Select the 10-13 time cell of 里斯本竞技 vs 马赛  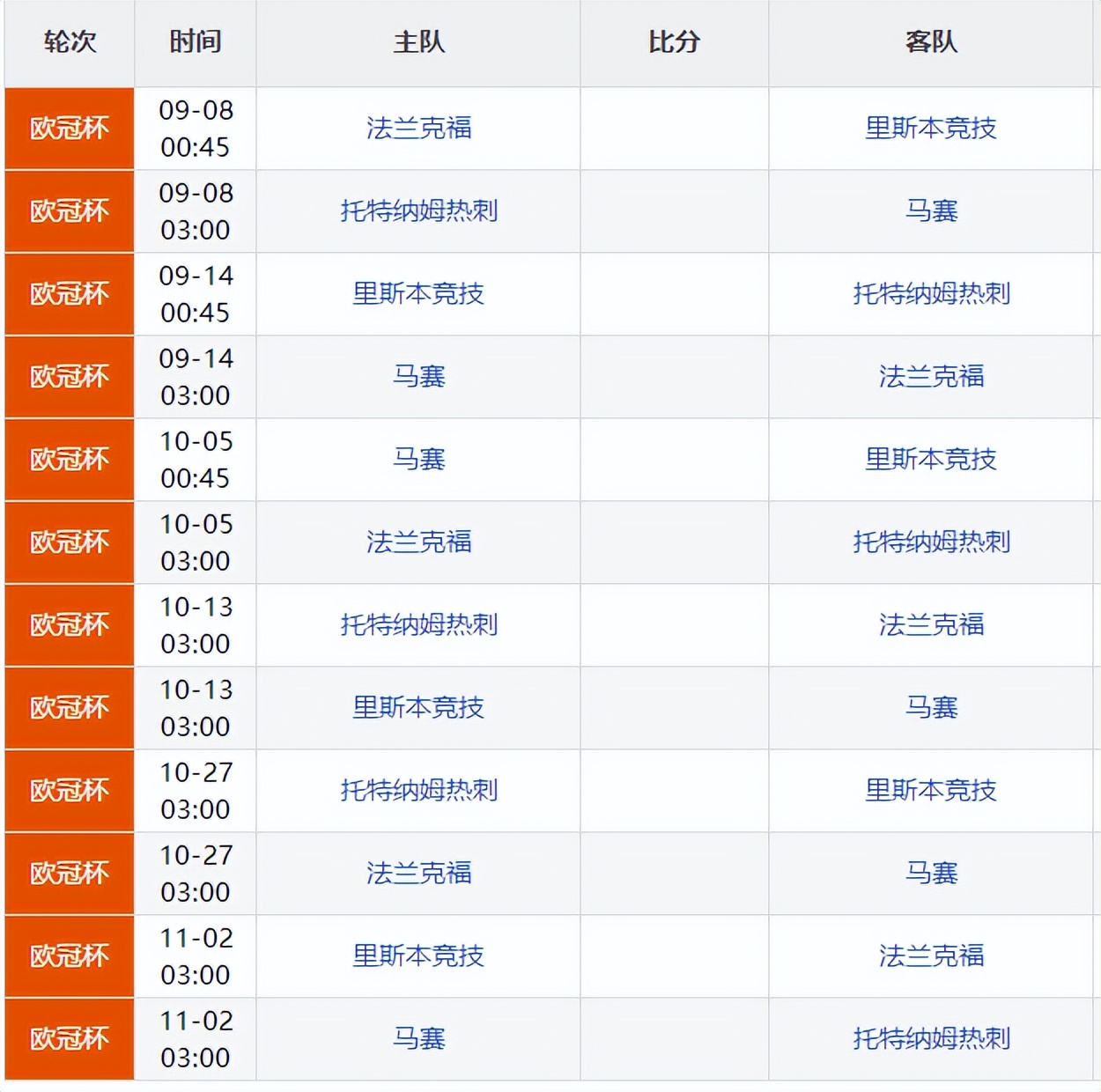(x=196, y=708)
